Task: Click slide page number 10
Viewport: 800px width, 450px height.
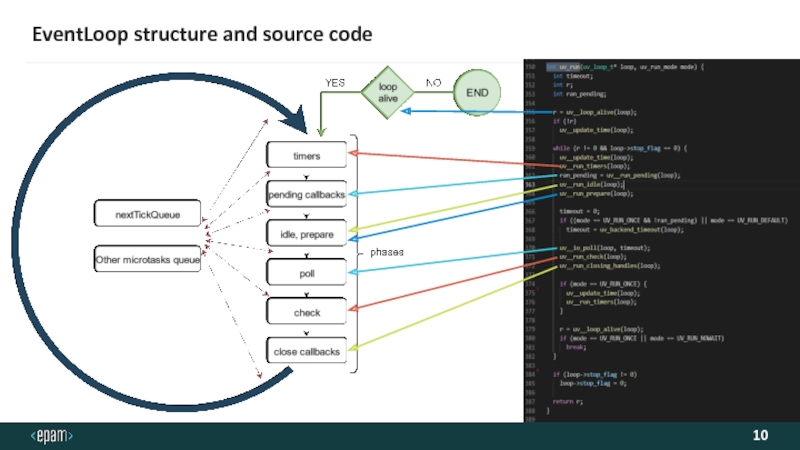Action: (760, 436)
